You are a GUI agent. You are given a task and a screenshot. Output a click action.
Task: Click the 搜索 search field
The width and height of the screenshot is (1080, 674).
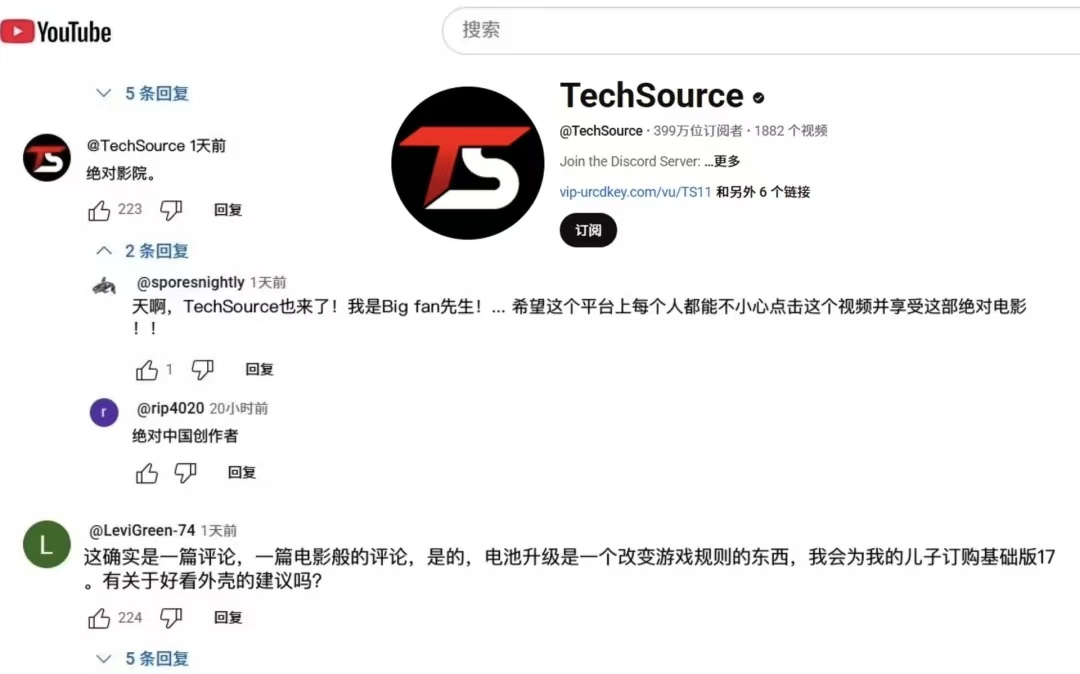[761, 30]
